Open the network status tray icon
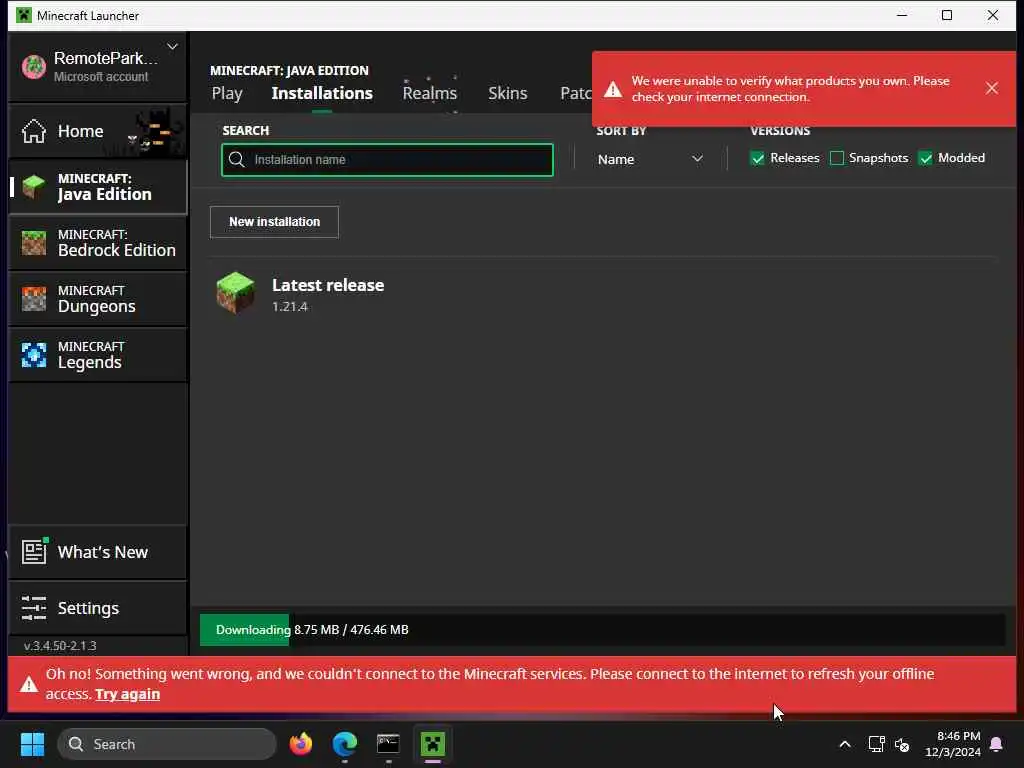The image size is (1024, 768). click(876, 744)
